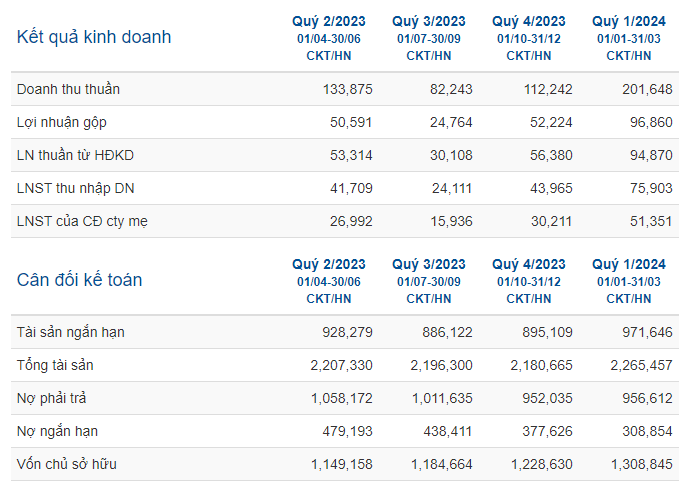Click the Lợi nhuận gộp row label

[62, 122]
